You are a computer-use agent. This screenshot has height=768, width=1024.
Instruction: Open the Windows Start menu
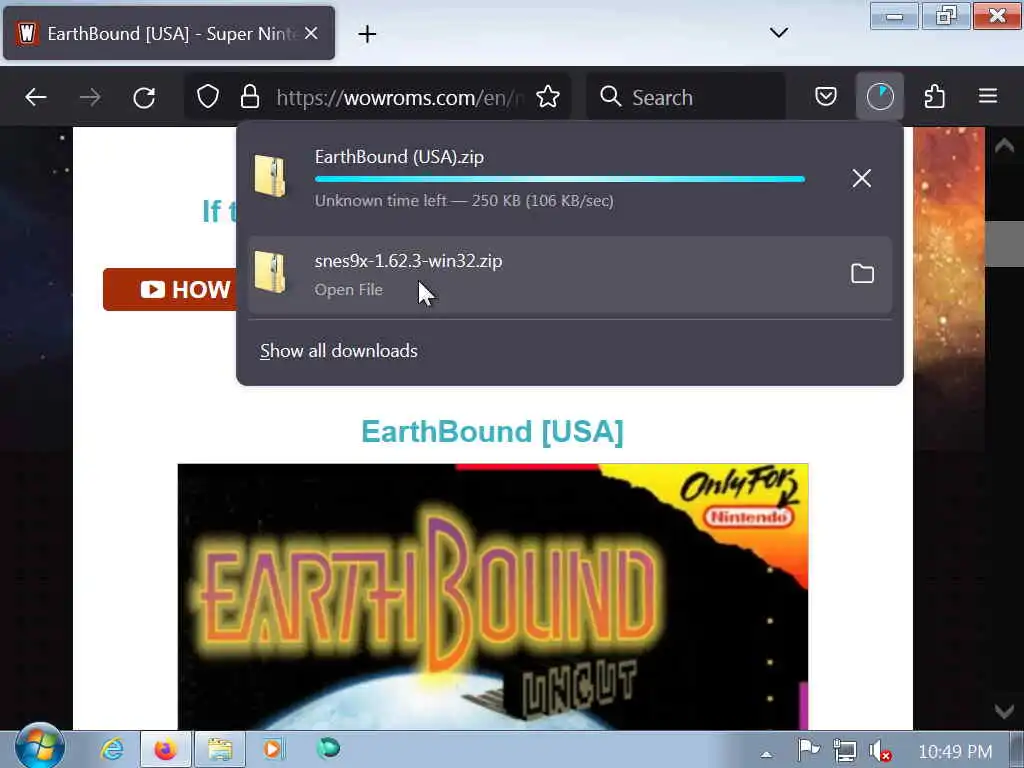pos(39,746)
